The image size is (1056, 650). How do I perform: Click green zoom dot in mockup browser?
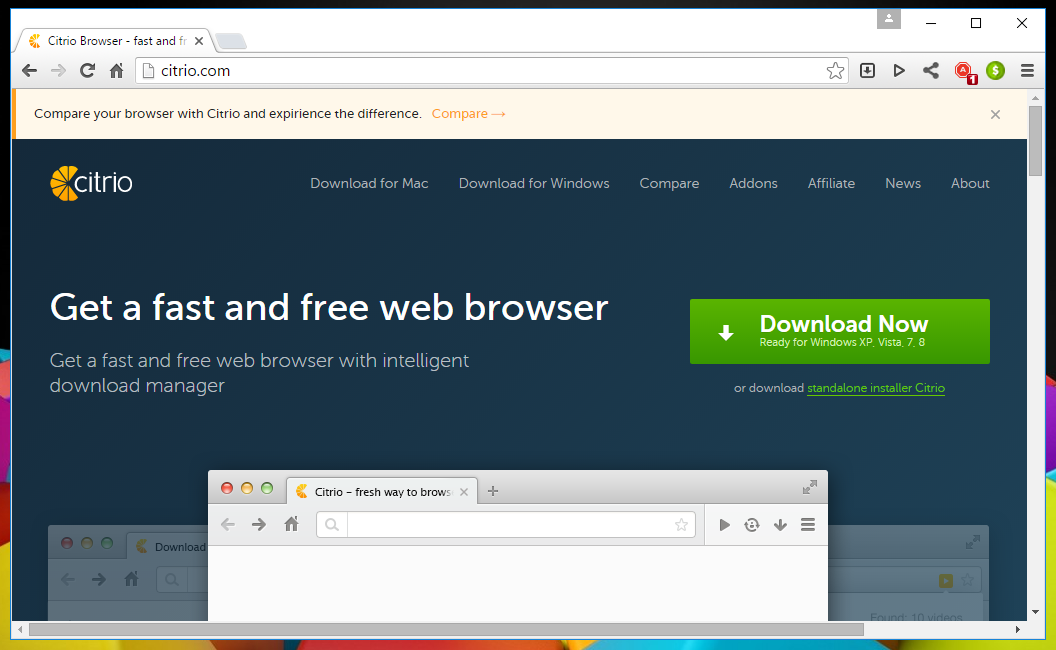tap(267, 488)
